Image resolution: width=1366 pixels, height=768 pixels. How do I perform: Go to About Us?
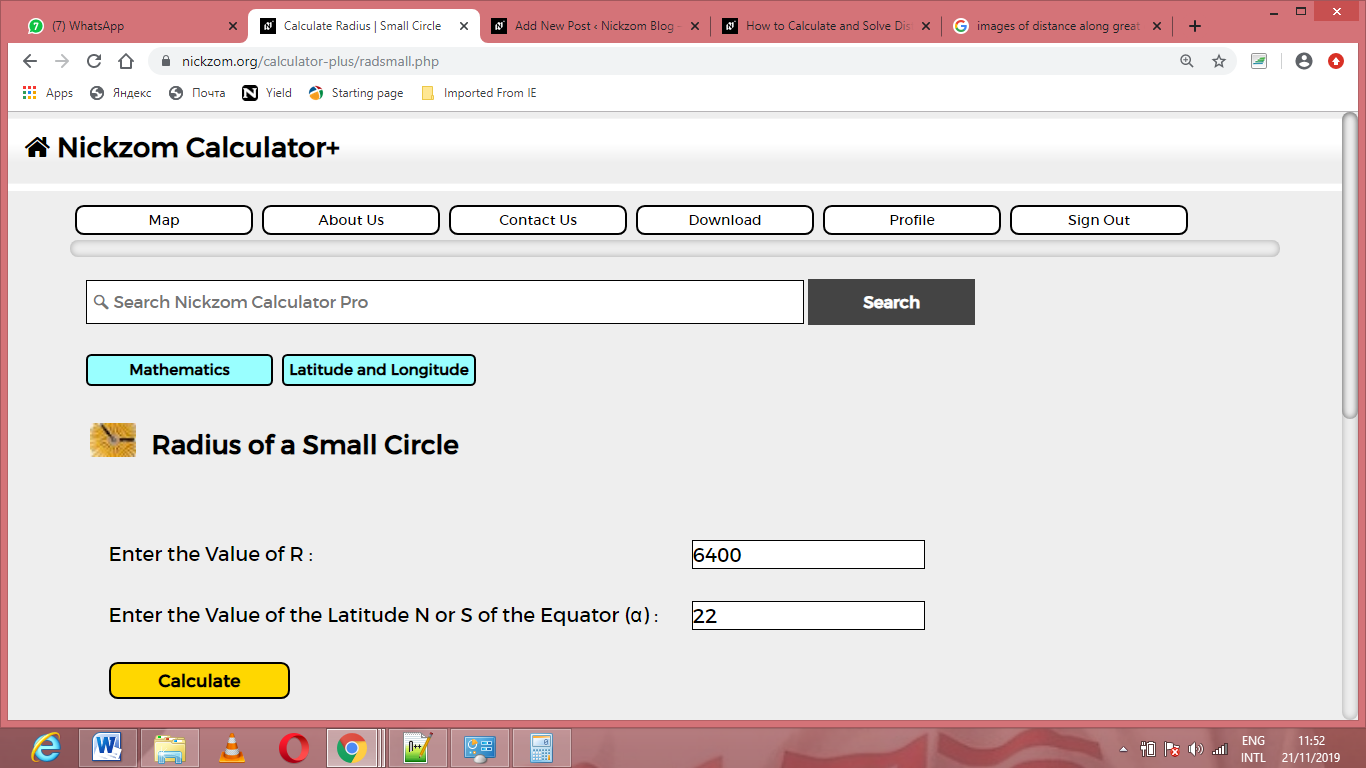pos(351,220)
